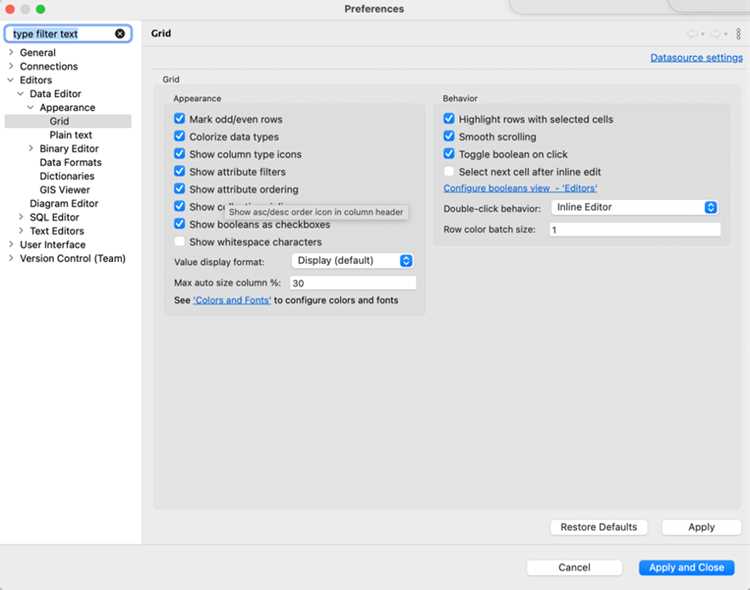The width and height of the screenshot is (750, 590).
Task: Expand the Text Editors node
Action: pos(21,231)
